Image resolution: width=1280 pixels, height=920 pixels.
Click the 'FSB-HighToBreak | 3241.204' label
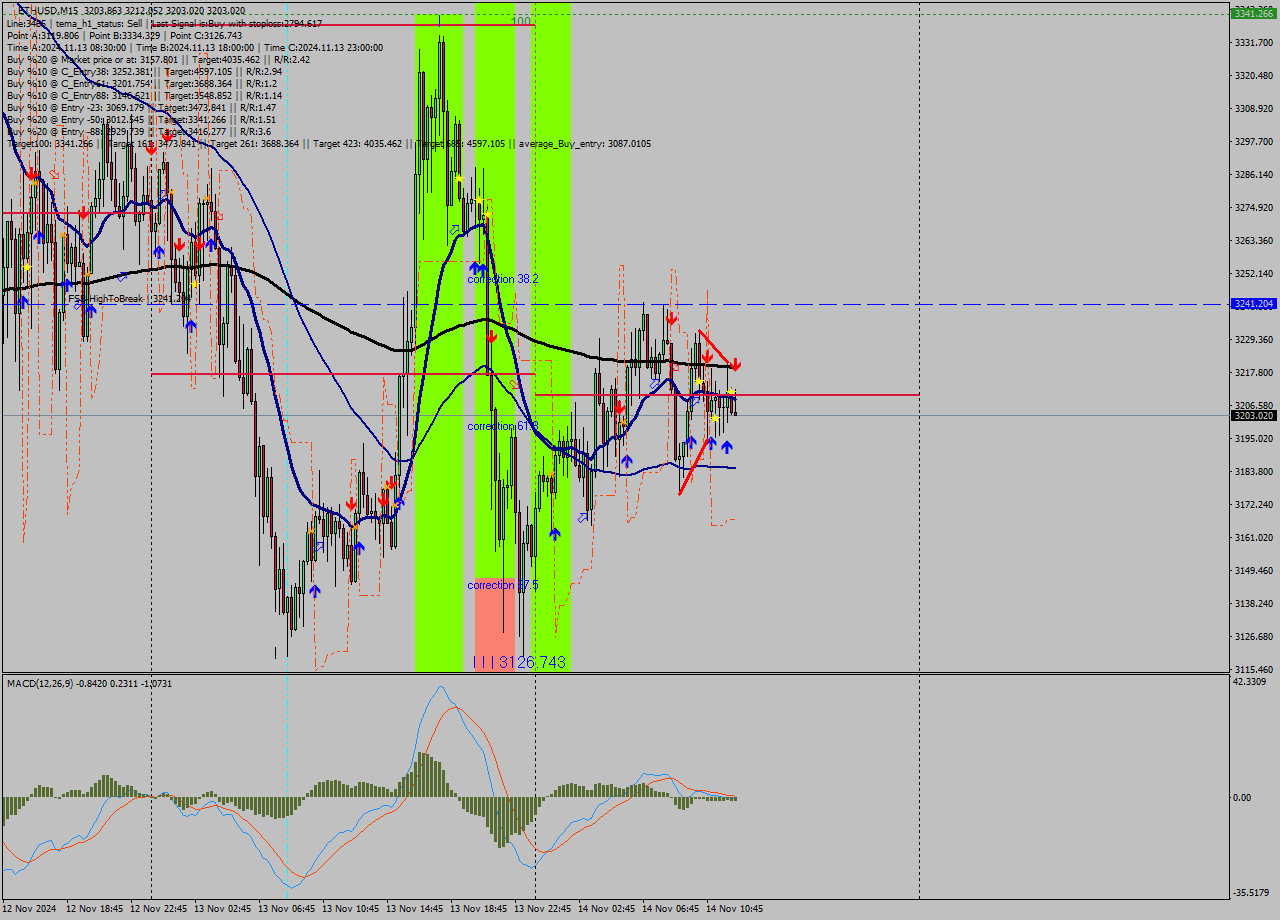129,298
